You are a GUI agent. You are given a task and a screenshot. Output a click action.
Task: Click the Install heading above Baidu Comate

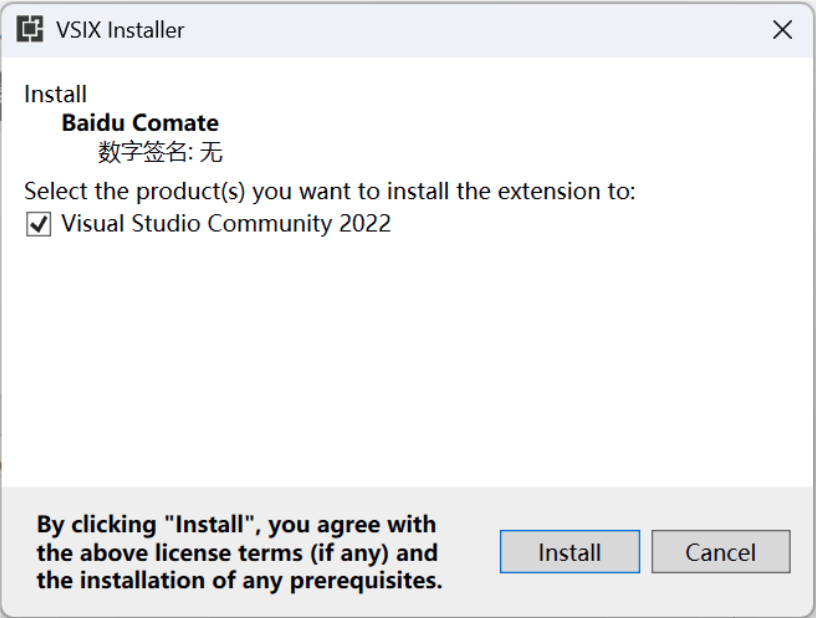pos(56,95)
